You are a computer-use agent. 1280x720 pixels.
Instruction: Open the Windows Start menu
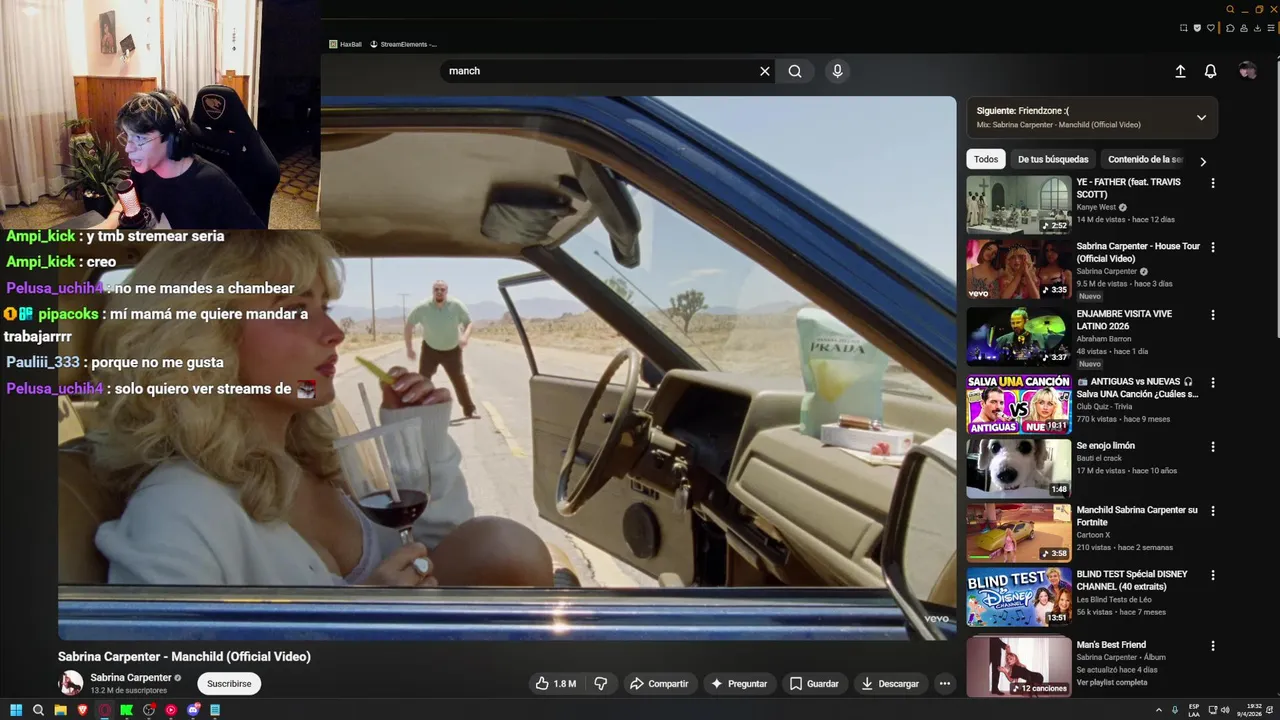16,710
